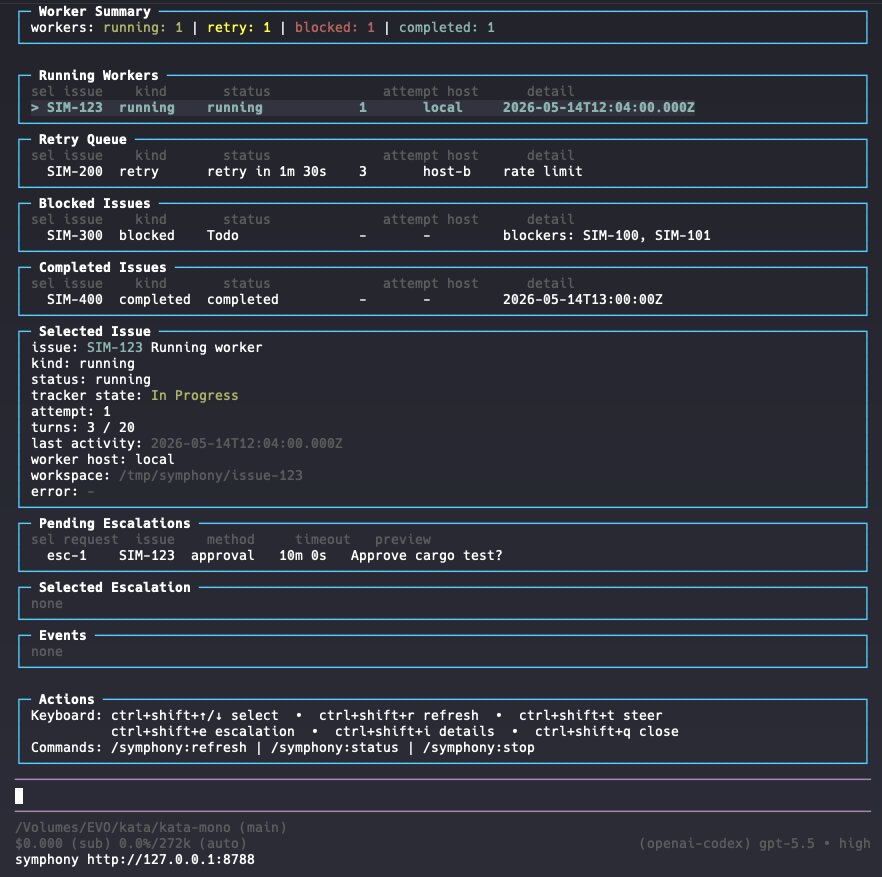882x877 pixels.
Task: Click the /Volumes/EVO/kata/kata-mono (main) path
Action: pyautogui.click(x=151, y=827)
